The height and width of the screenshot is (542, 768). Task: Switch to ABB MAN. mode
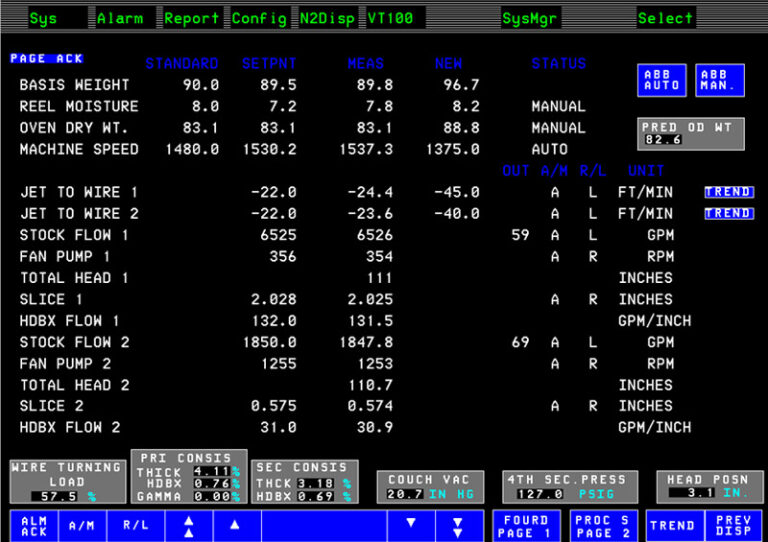point(719,80)
